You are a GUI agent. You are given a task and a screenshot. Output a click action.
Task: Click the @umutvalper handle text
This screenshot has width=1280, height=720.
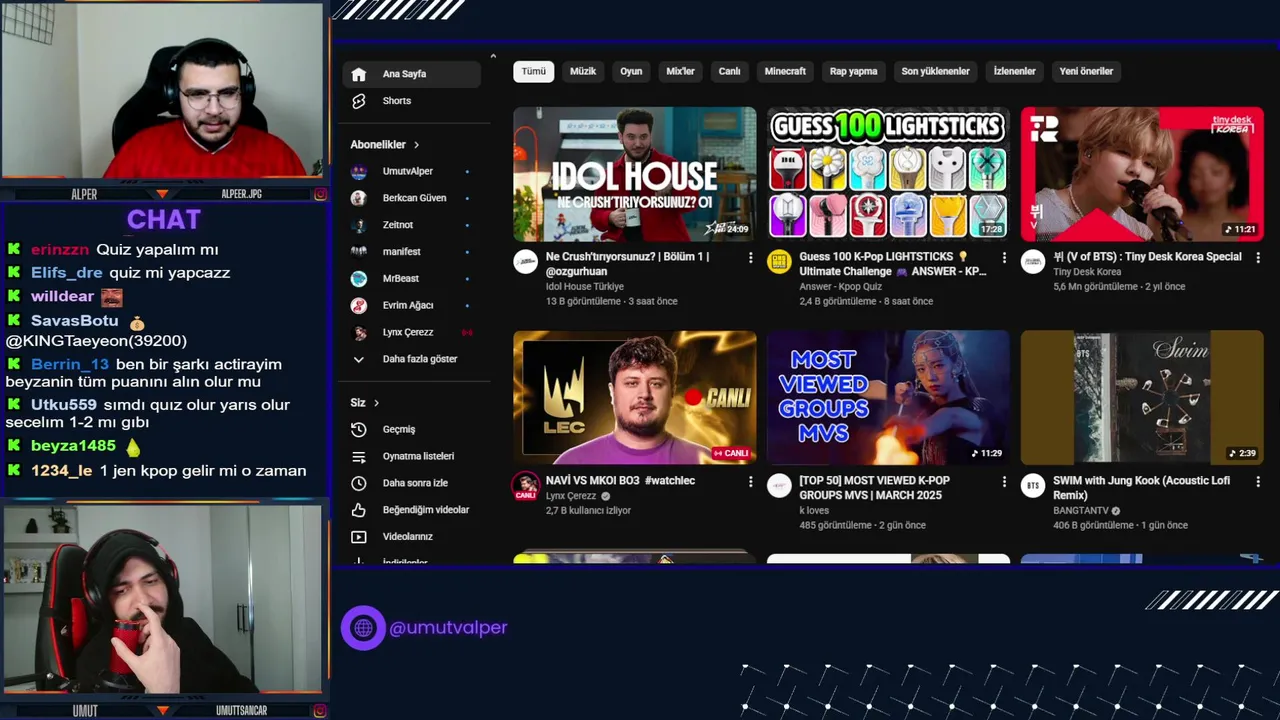pyautogui.click(x=448, y=628)
